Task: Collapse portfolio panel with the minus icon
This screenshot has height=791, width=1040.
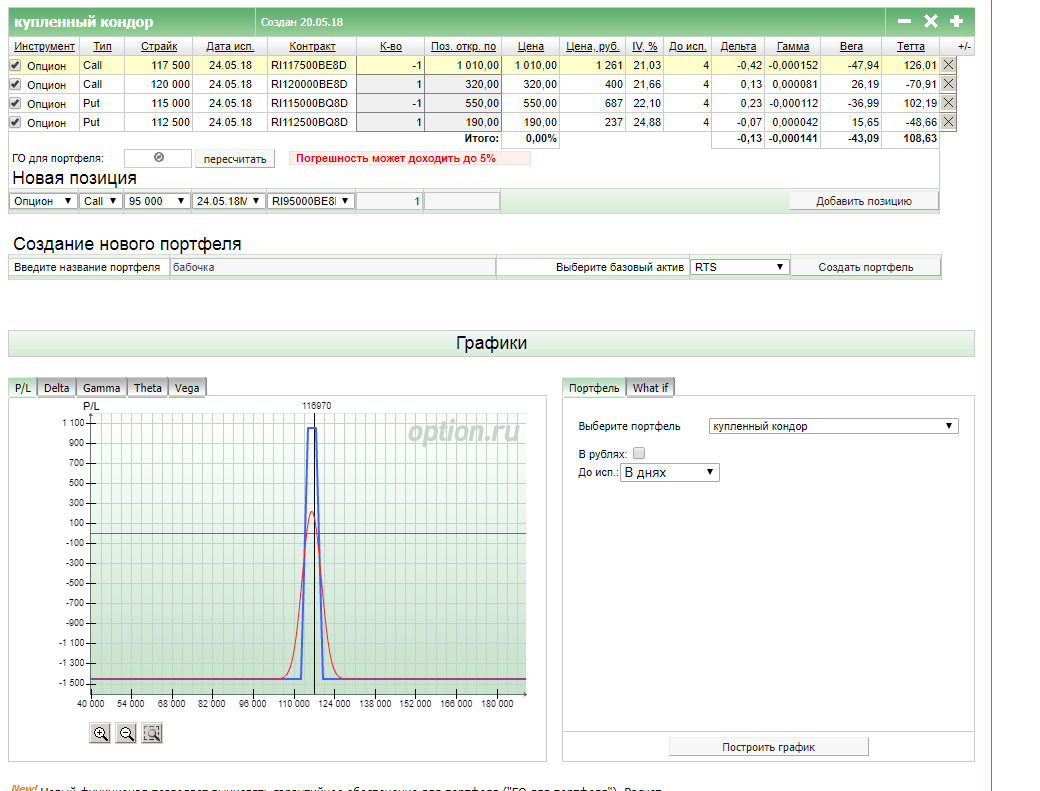Action: (x=904, y=21)
